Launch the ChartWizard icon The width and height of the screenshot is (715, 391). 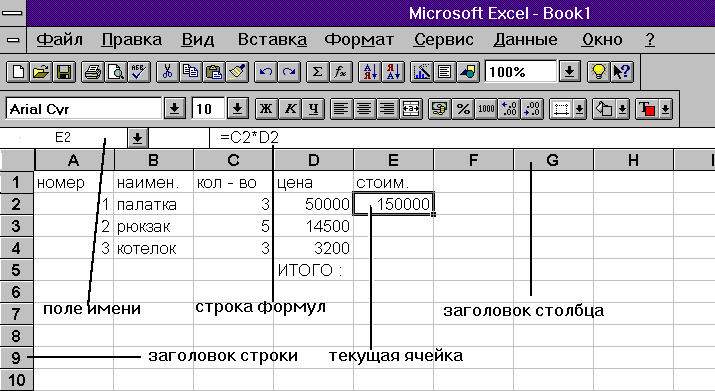[x=422, y=72]
